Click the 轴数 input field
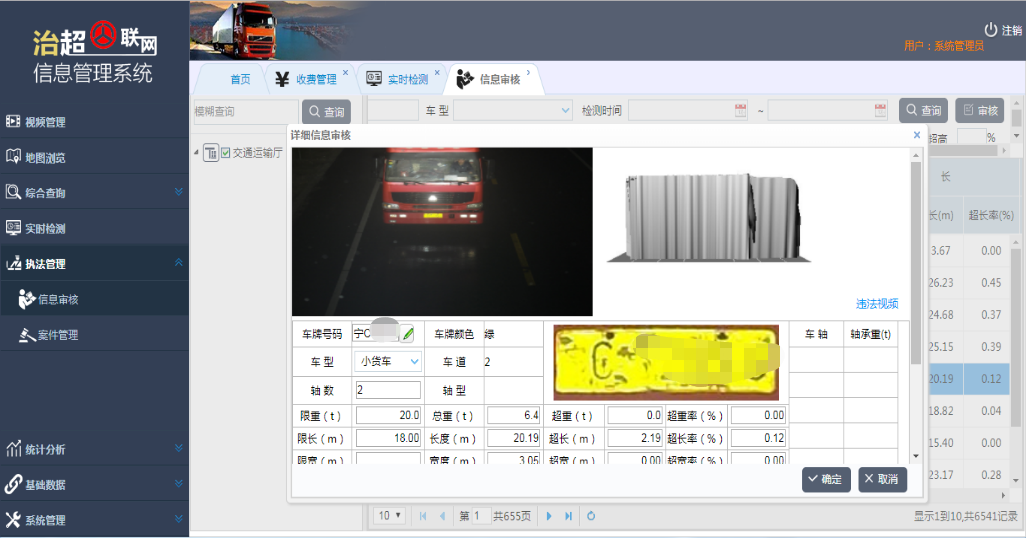 coord(388,390)
